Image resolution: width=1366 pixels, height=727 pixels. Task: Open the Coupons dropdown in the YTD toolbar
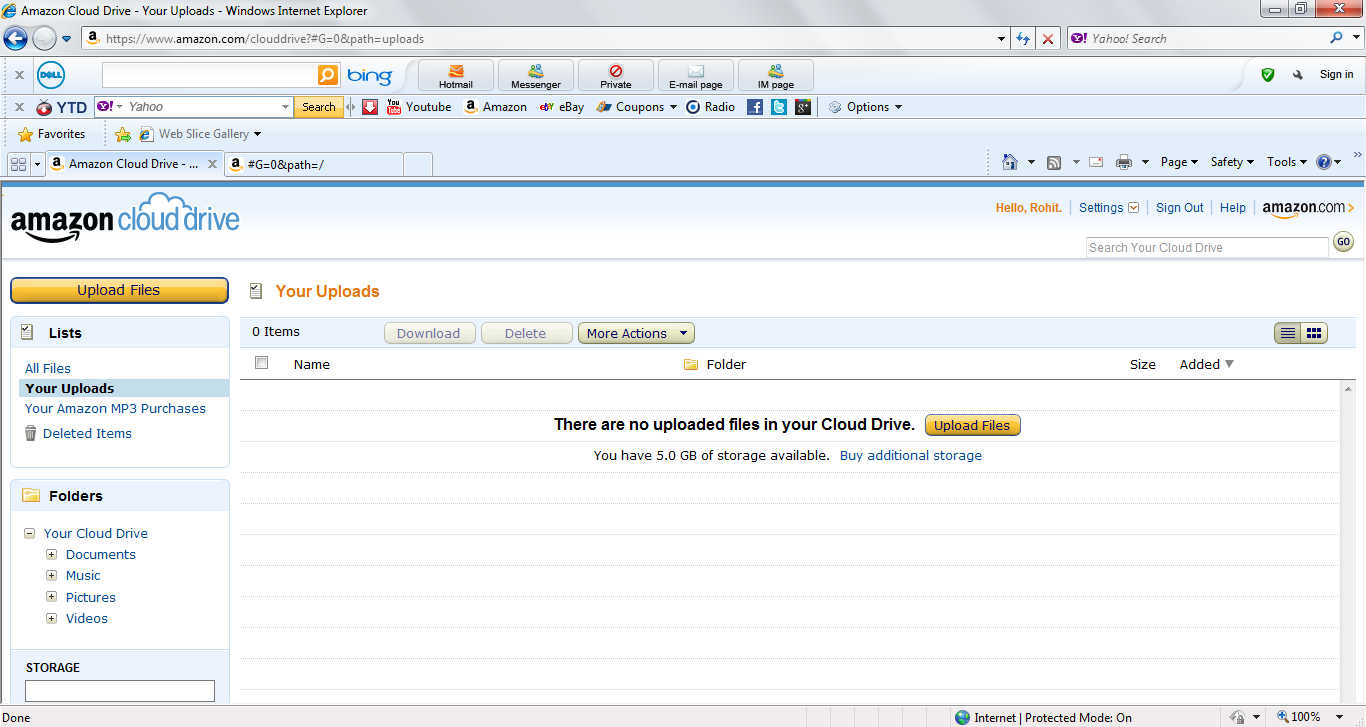[x=637, y=107]
